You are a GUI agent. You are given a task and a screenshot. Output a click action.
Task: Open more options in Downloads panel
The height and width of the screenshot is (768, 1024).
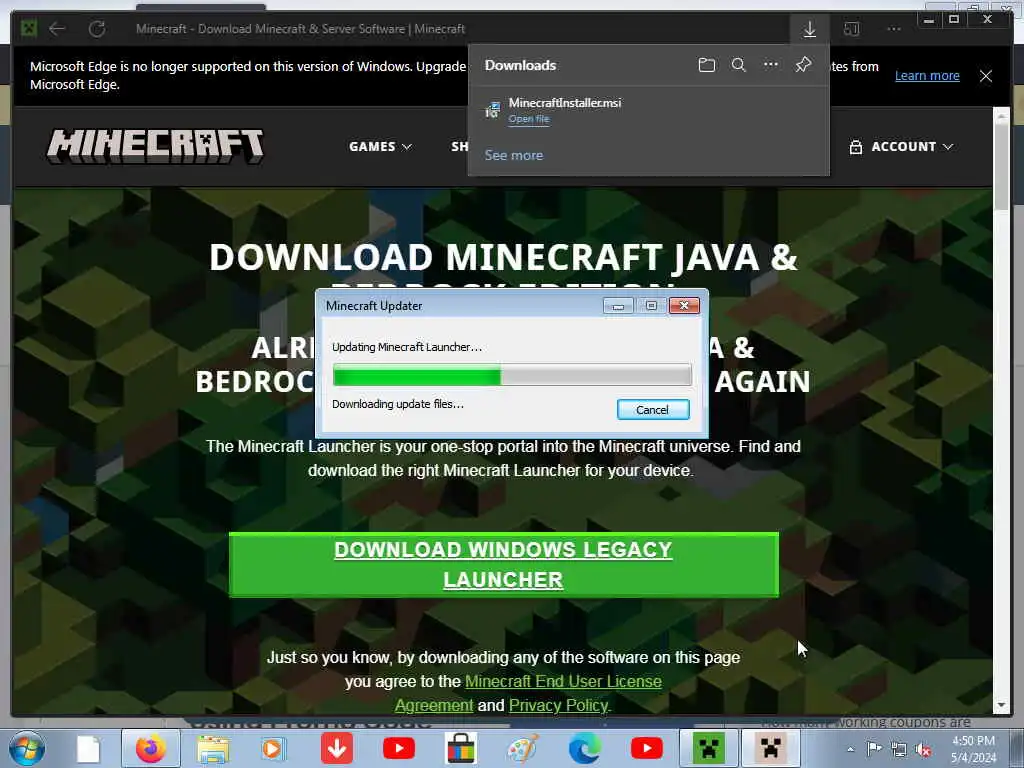point(771,65)
